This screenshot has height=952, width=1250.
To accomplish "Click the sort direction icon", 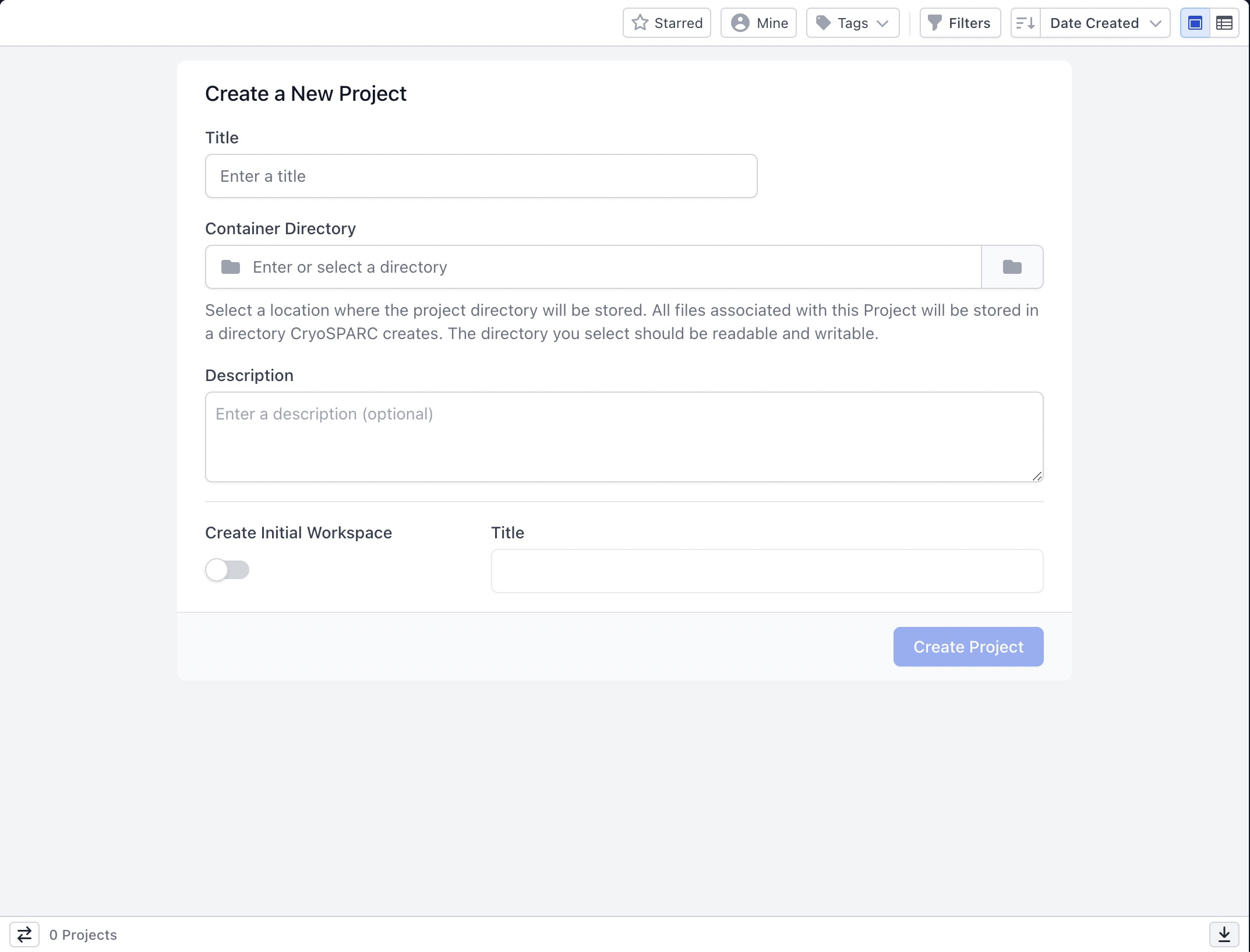I will (1026, 23).
